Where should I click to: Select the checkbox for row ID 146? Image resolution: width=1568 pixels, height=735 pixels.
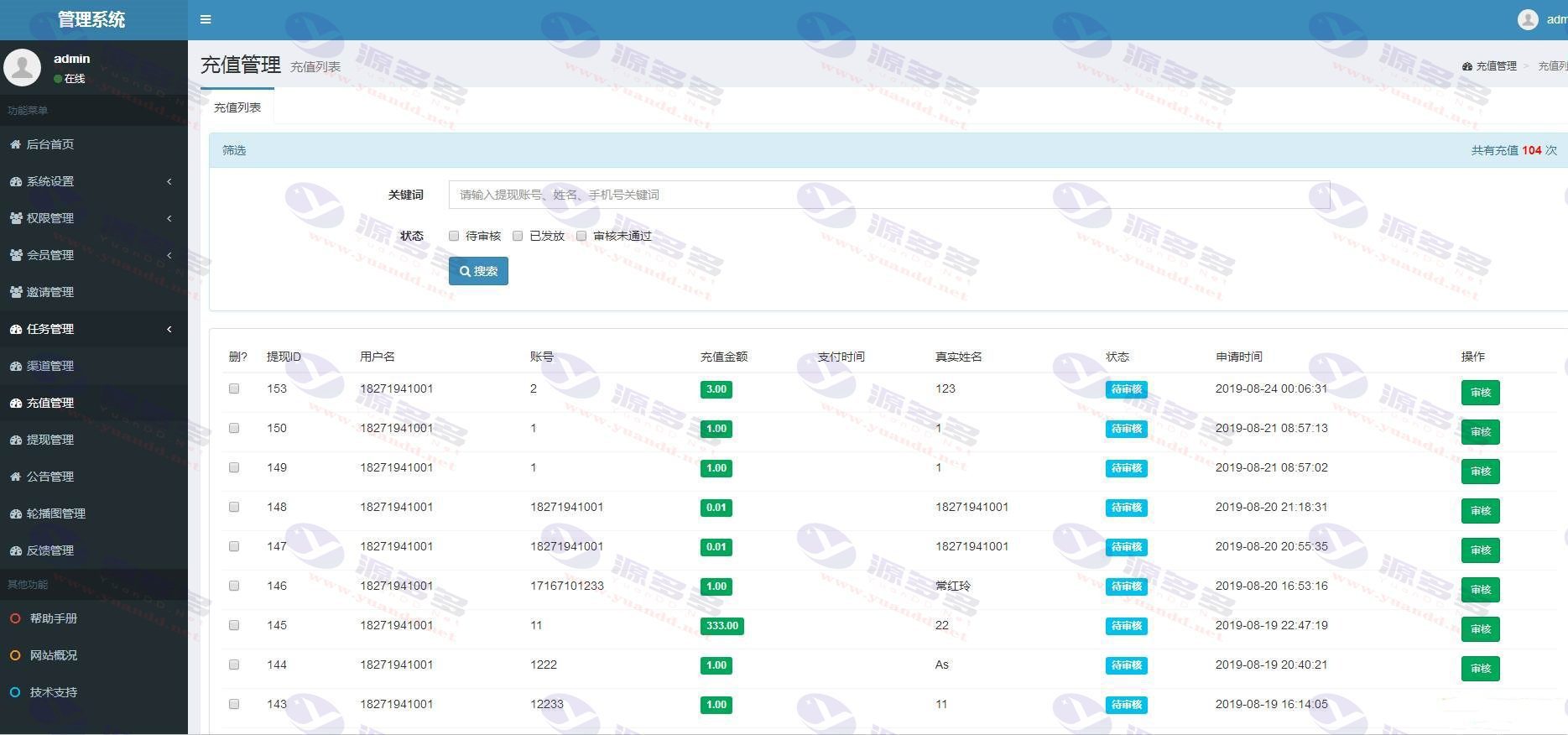pyautogui.click(x=234, y=586)
